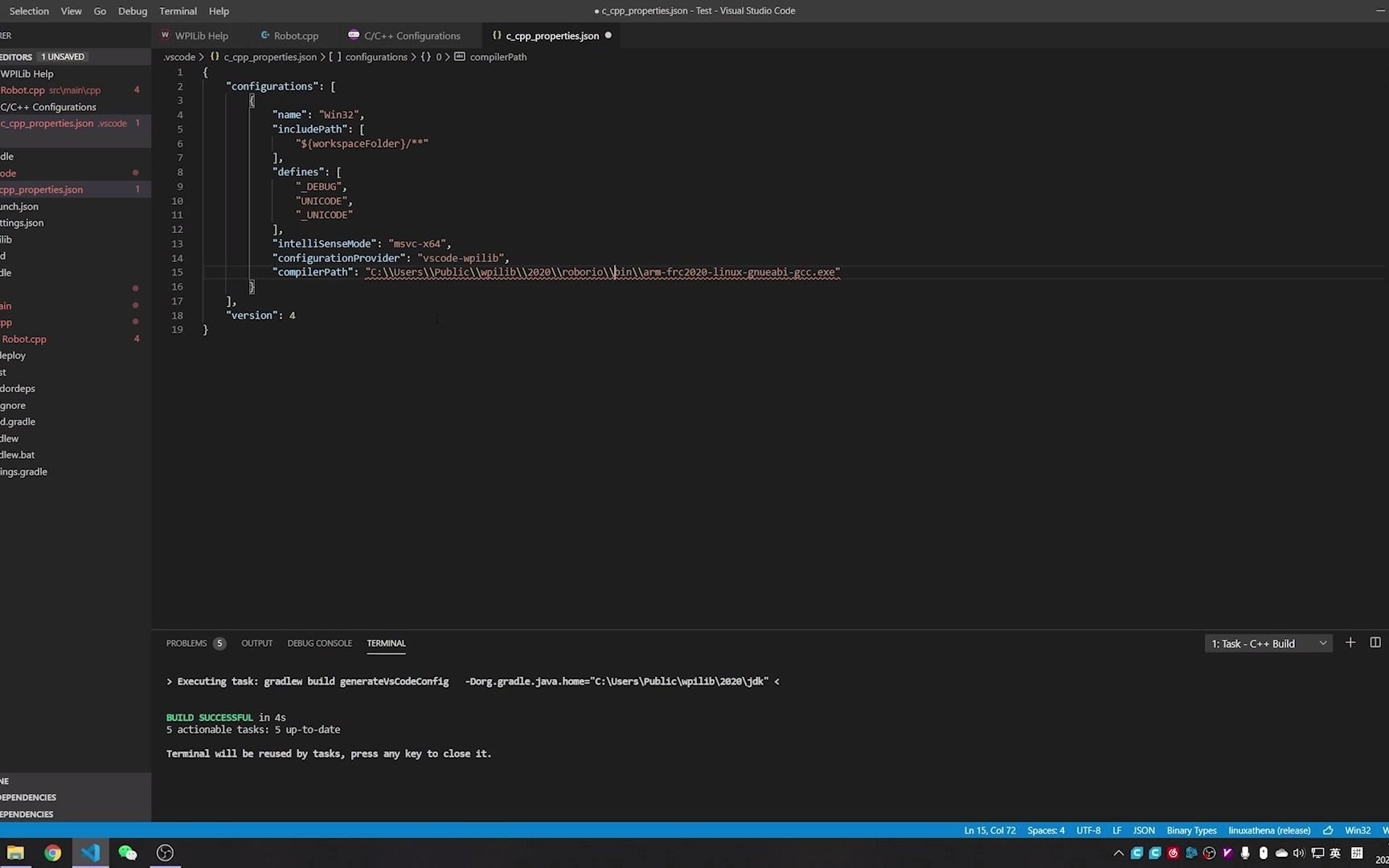The height and width of the screenshot is (868, 1389).
Task: Open the terminal selector '1: Task - C++ Build'
Action: click(x=1268, y=643)
